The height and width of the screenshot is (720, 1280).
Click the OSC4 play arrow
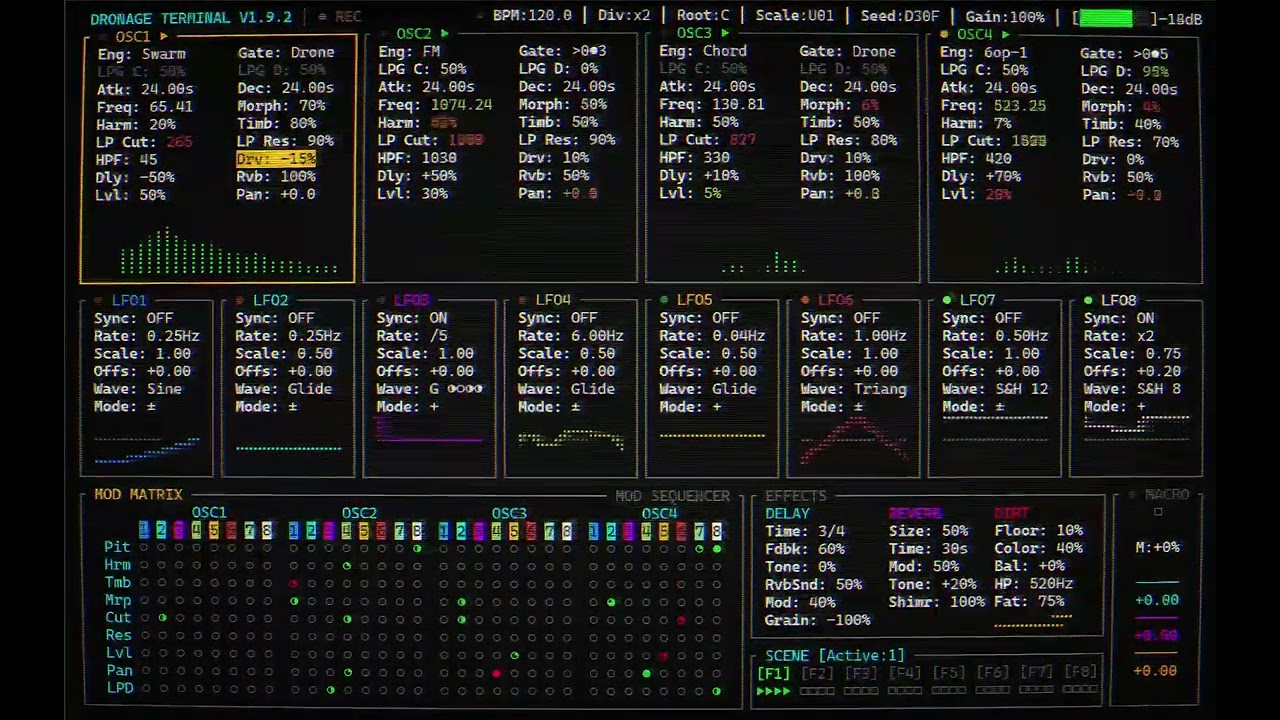tap(1005, 34)
